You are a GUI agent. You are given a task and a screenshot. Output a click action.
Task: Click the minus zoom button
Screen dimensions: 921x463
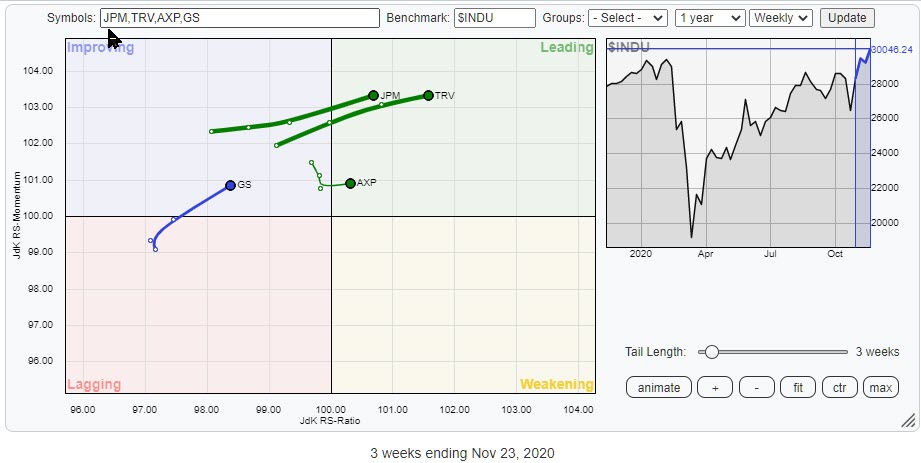point(756,387)
